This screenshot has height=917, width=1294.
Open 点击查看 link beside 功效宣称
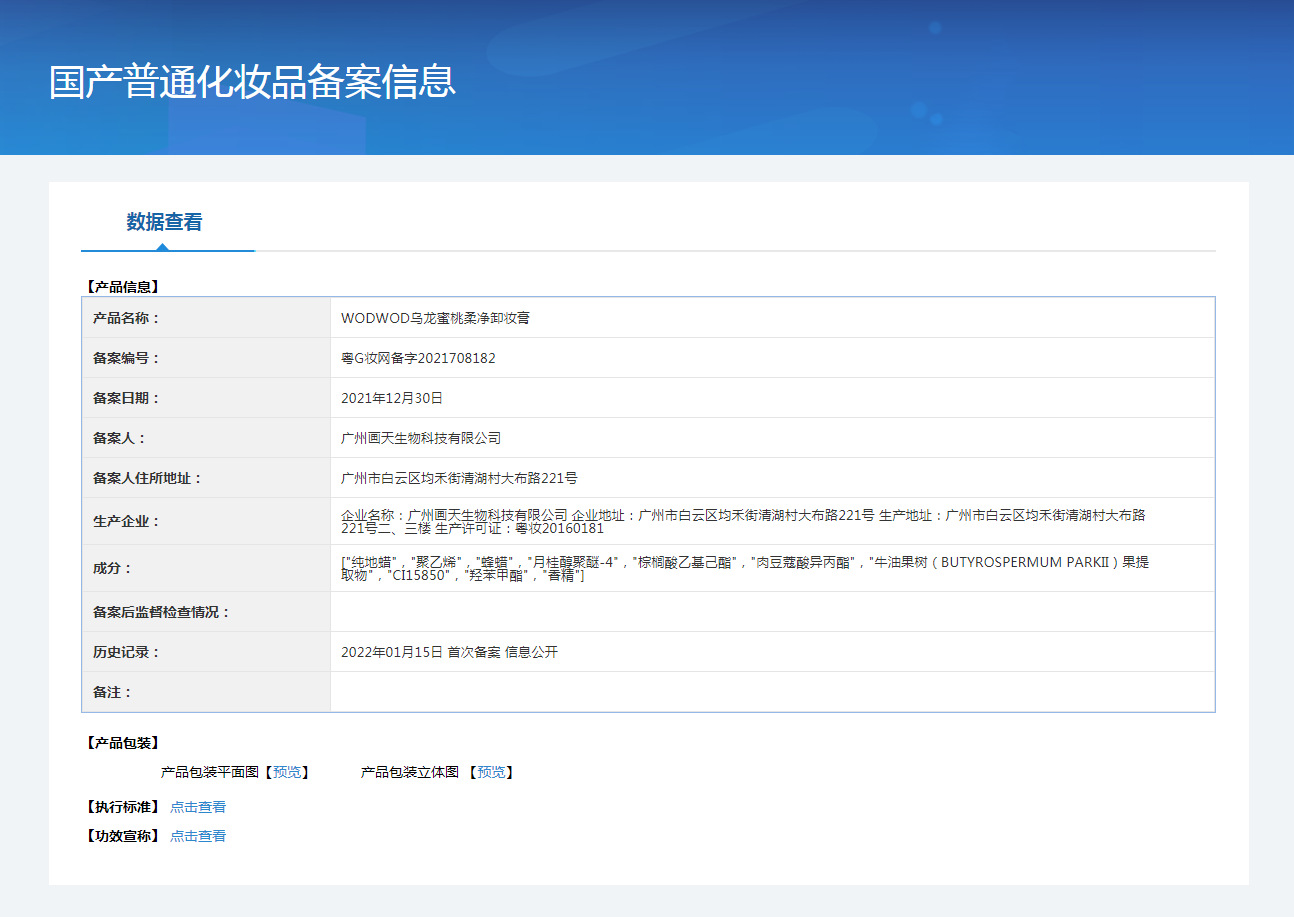[198, 836]
